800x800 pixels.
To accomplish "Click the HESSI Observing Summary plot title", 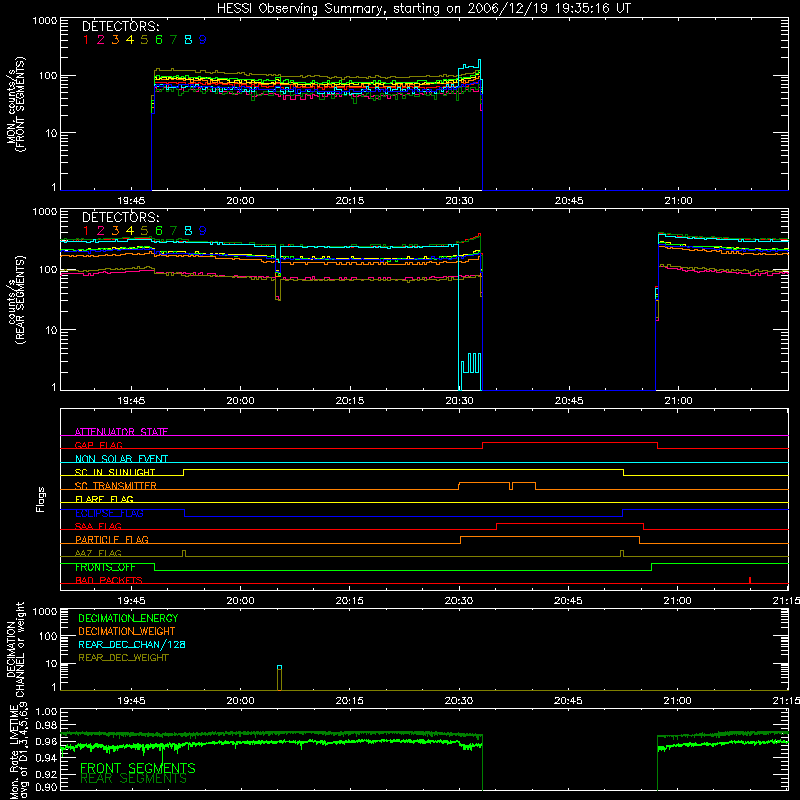I will pos(424,9).
